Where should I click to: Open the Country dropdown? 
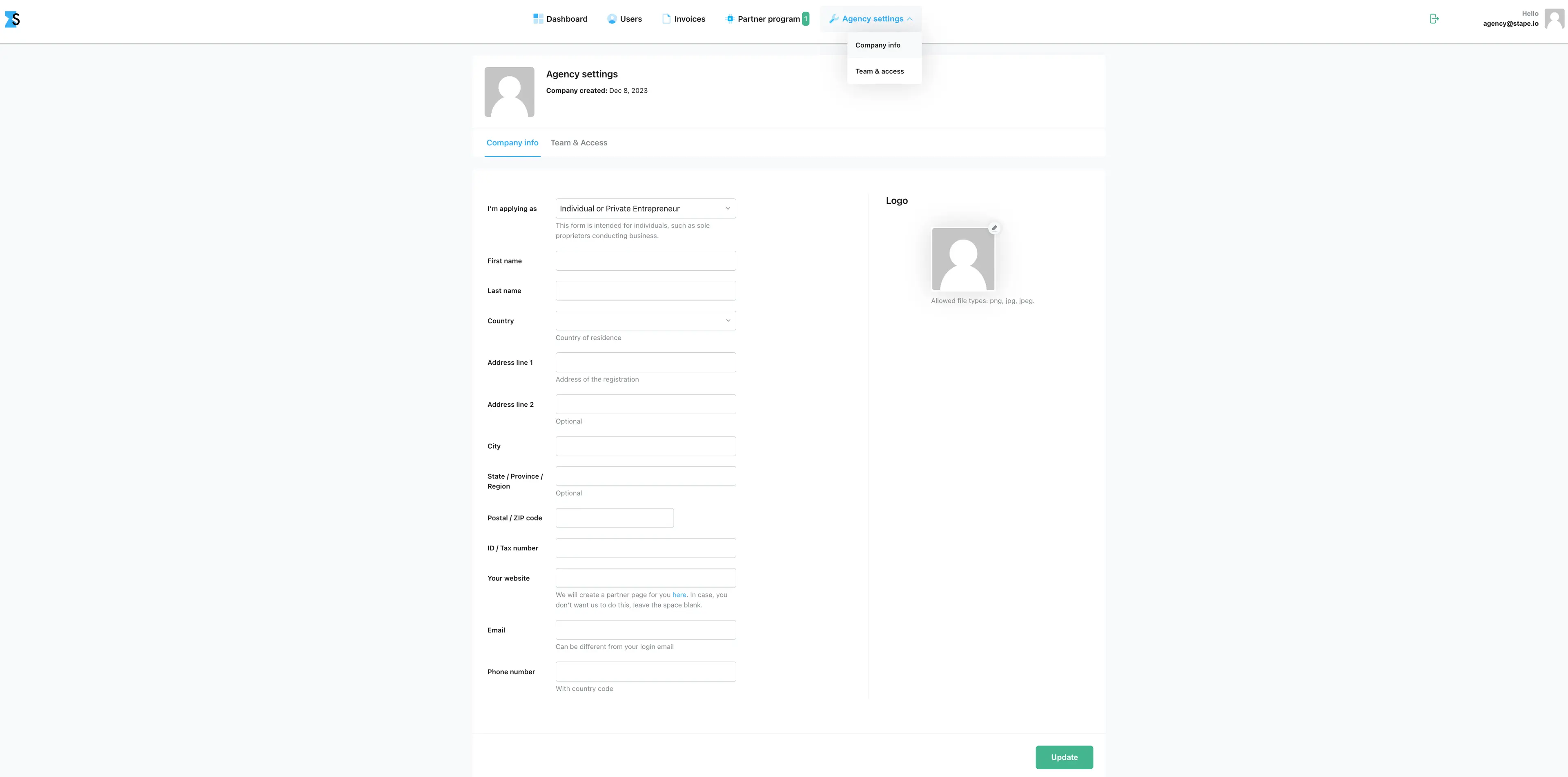coord(646,321)
